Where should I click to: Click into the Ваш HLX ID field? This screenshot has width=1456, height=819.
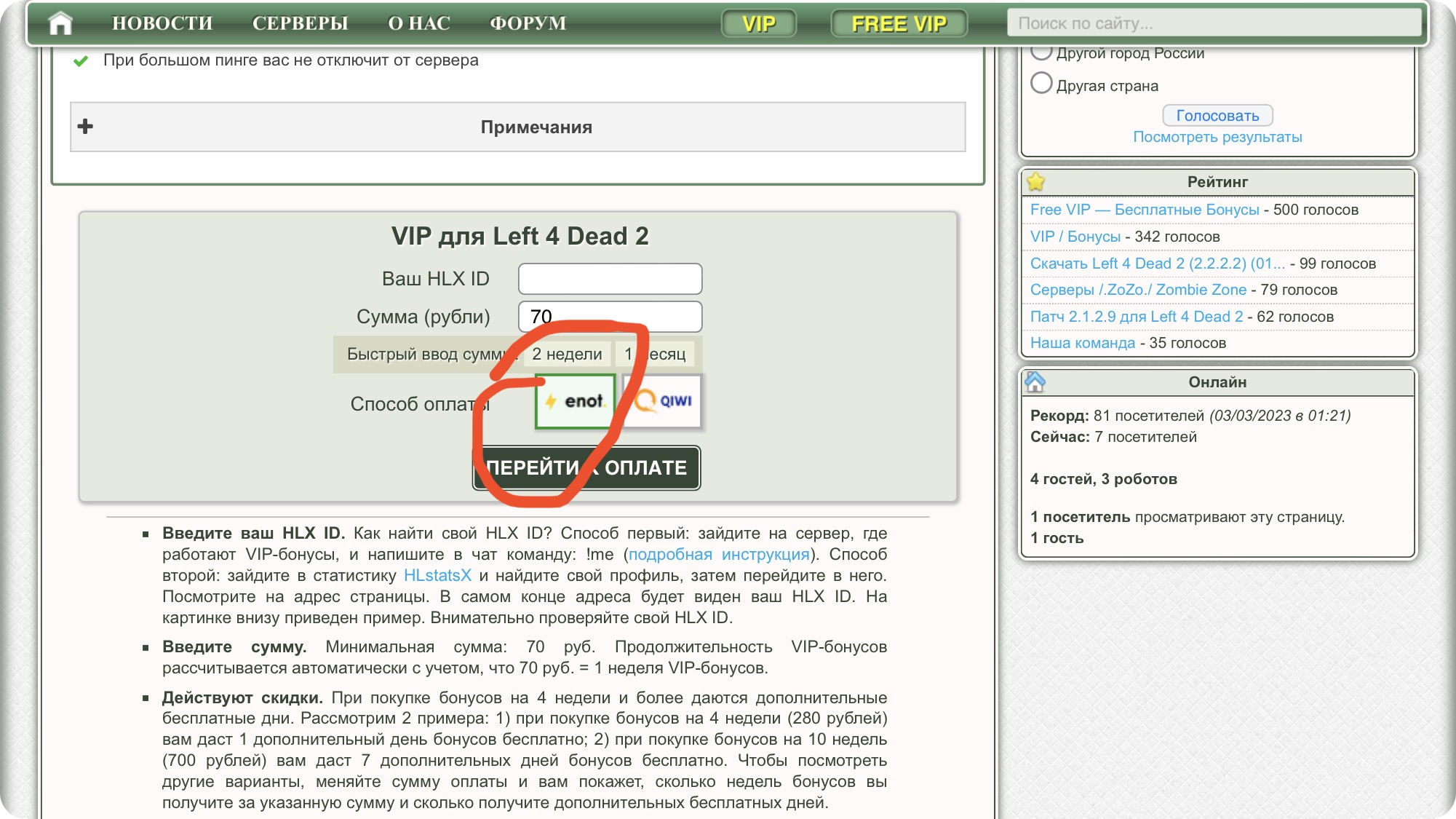point(610,279)
